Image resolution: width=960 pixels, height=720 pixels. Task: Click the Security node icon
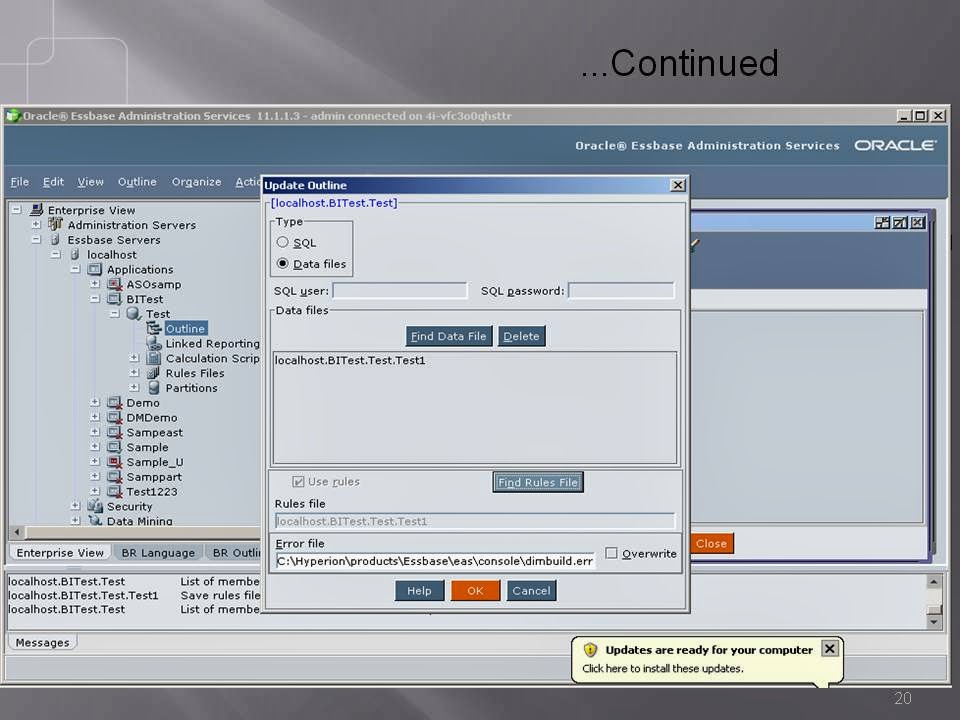pos(94,506)
